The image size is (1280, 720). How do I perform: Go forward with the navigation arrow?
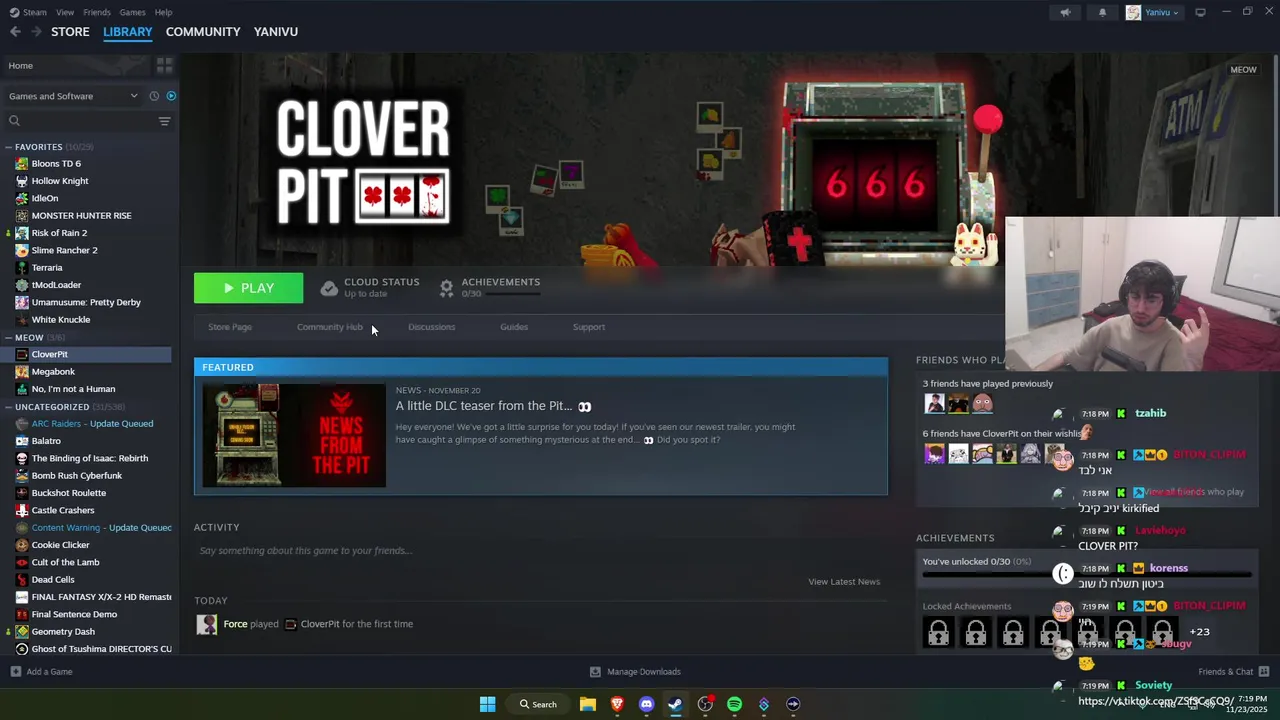click(x=36, y=32)
